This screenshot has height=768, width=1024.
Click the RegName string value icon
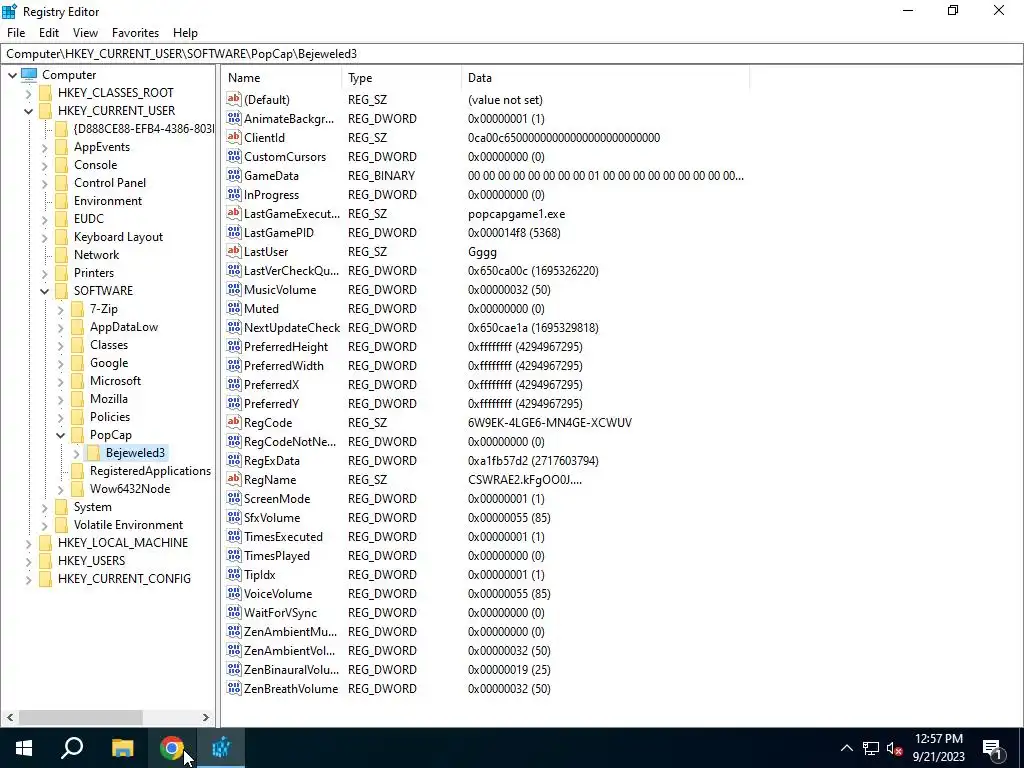tap(234, 479)
